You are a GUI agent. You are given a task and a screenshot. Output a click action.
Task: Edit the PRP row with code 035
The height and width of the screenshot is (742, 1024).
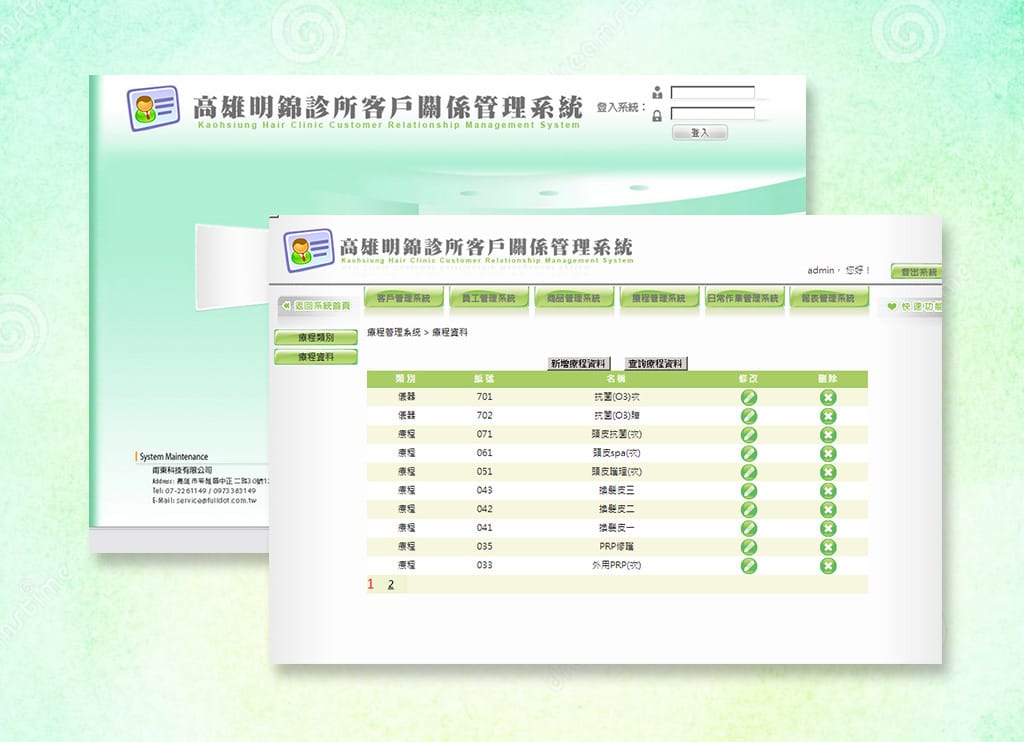click(x=748, y=547)
